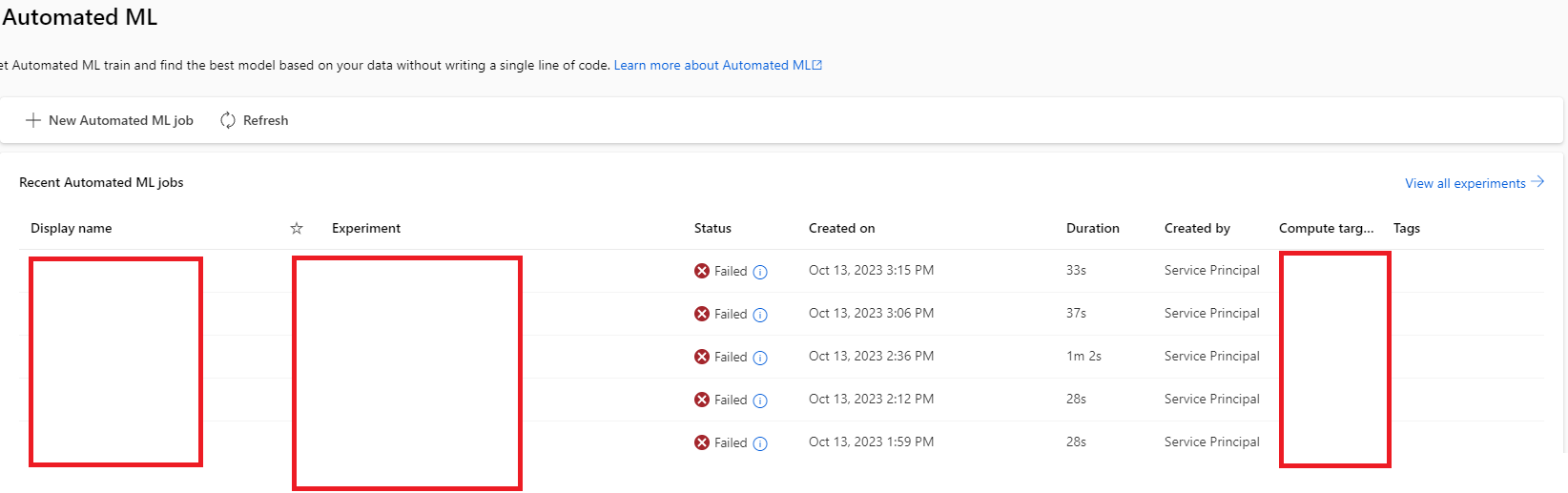This screenshot has width=1568, height=493.
Task: Select the Oct 13, 2023 3:06 PM cell
Action: pos(871,313)
